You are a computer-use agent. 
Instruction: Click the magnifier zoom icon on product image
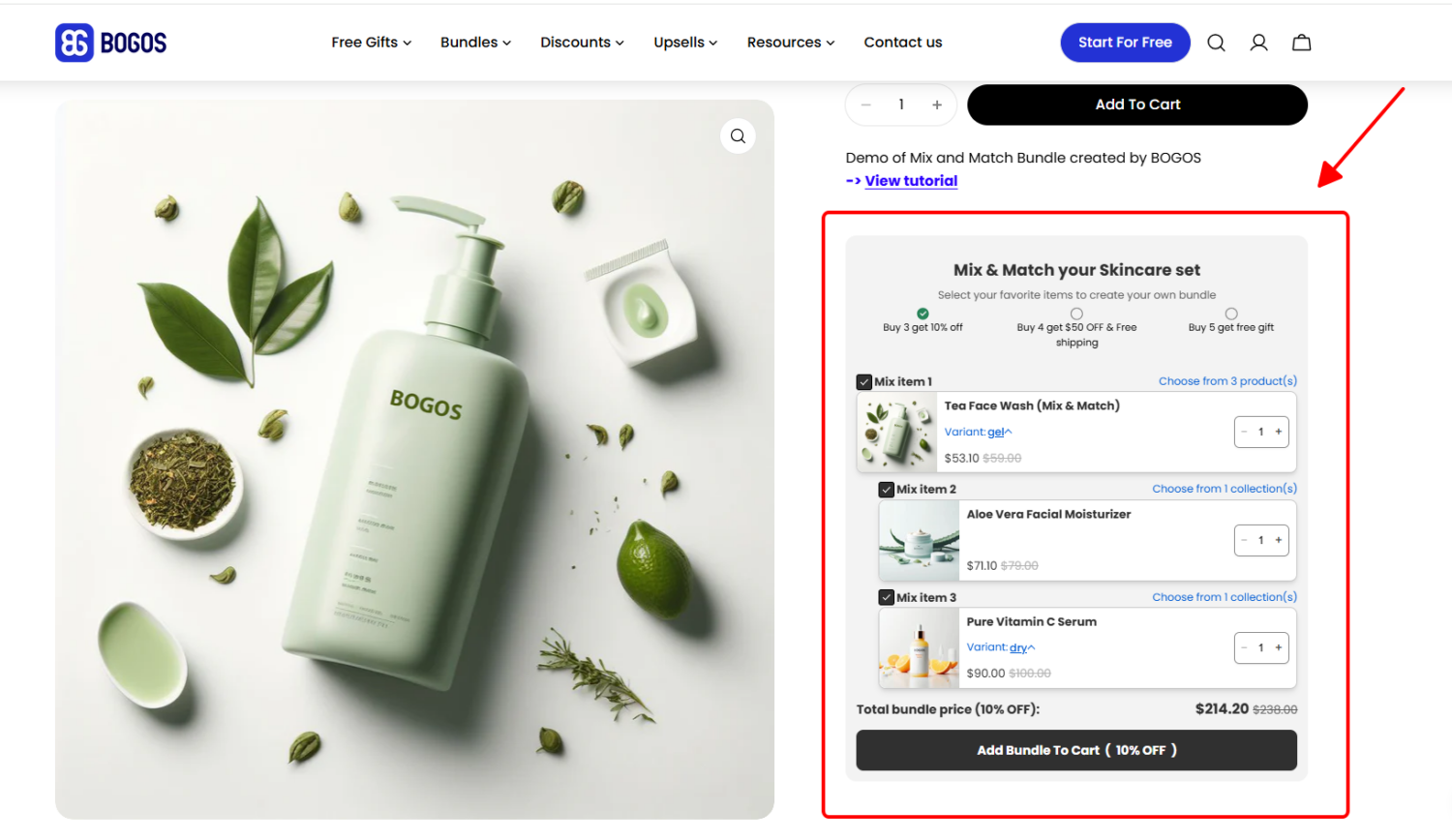(x=738, y=135)
